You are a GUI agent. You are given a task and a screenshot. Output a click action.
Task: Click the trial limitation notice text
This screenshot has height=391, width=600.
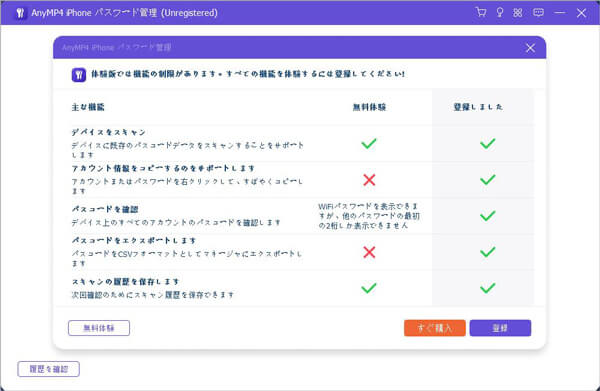[248, 74]
